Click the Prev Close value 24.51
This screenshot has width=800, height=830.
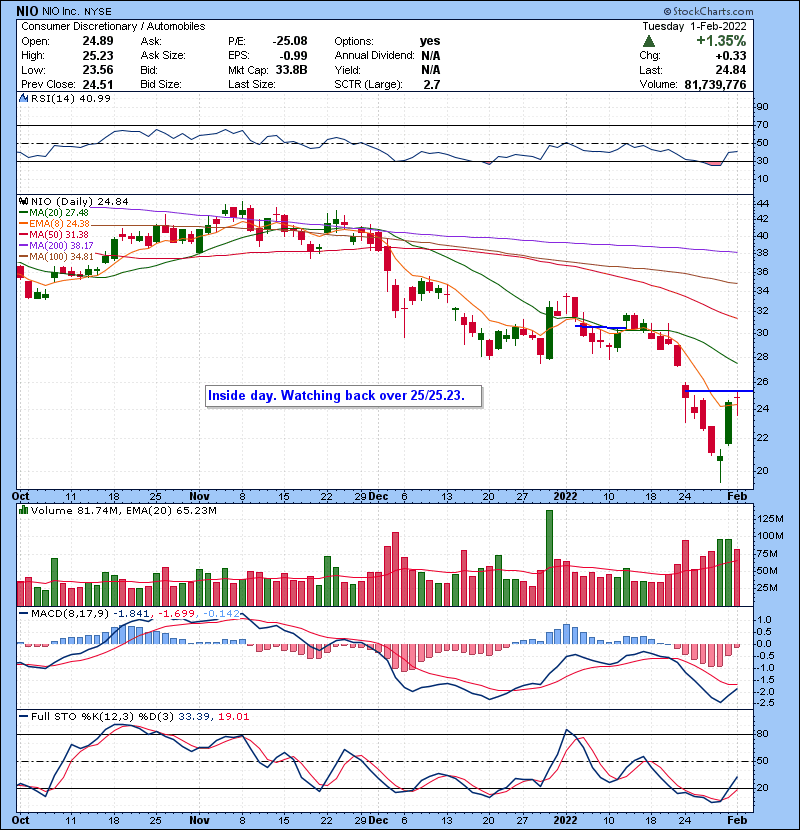click(97, 84)
